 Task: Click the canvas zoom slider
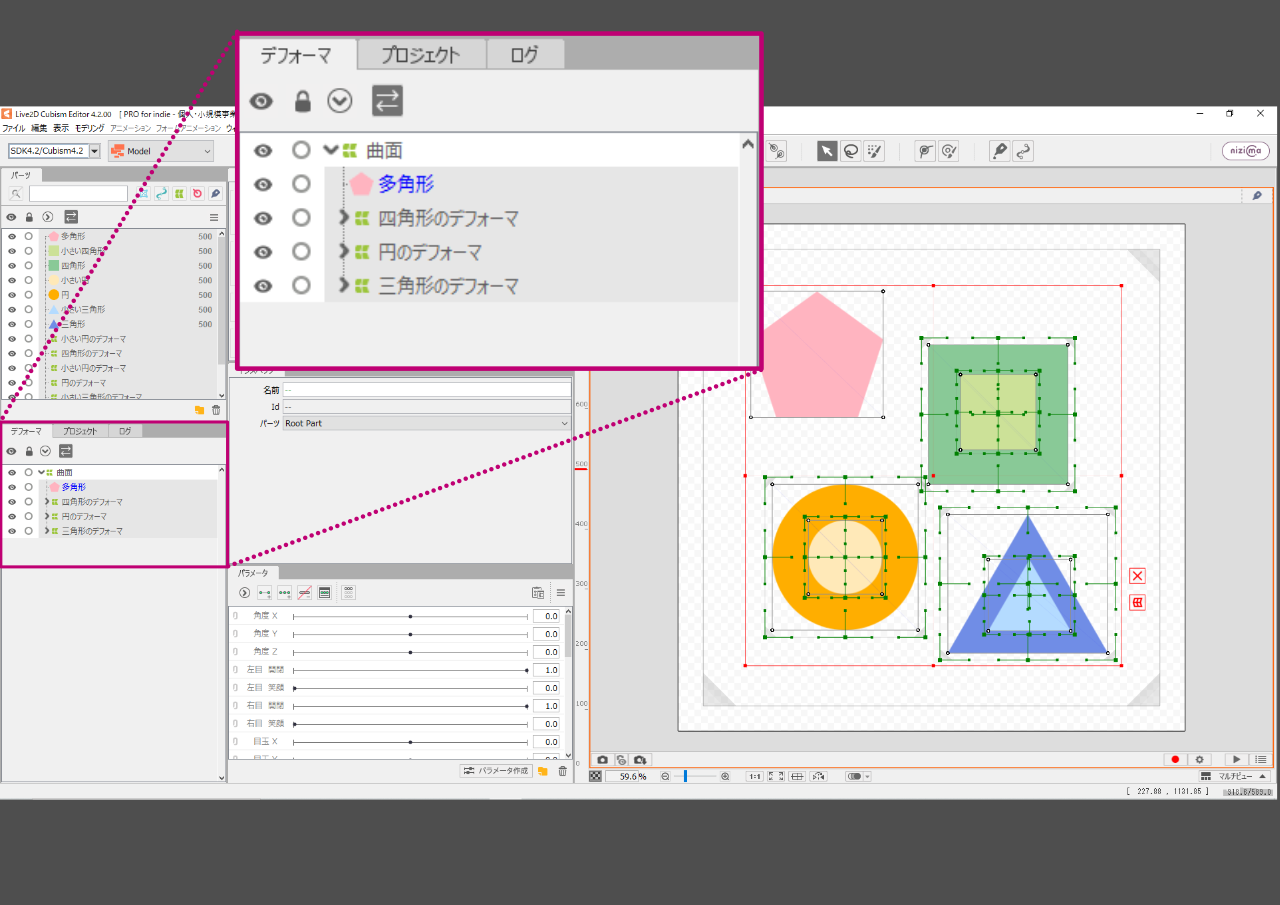(x=695, y=776)
